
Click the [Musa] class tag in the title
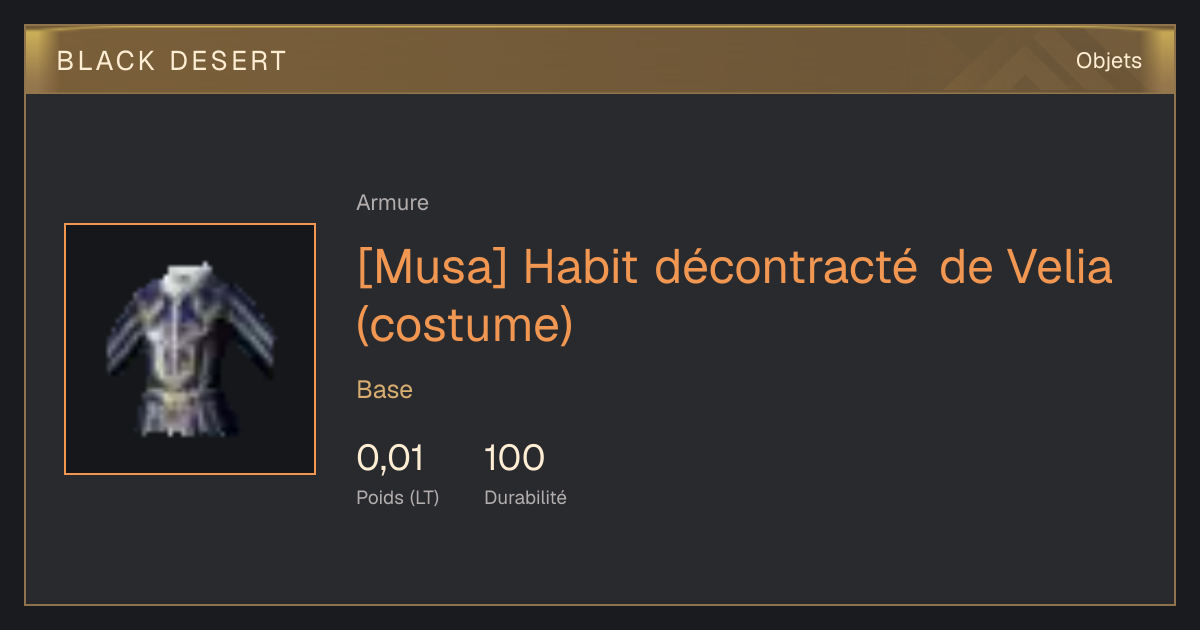coord(433,268)
